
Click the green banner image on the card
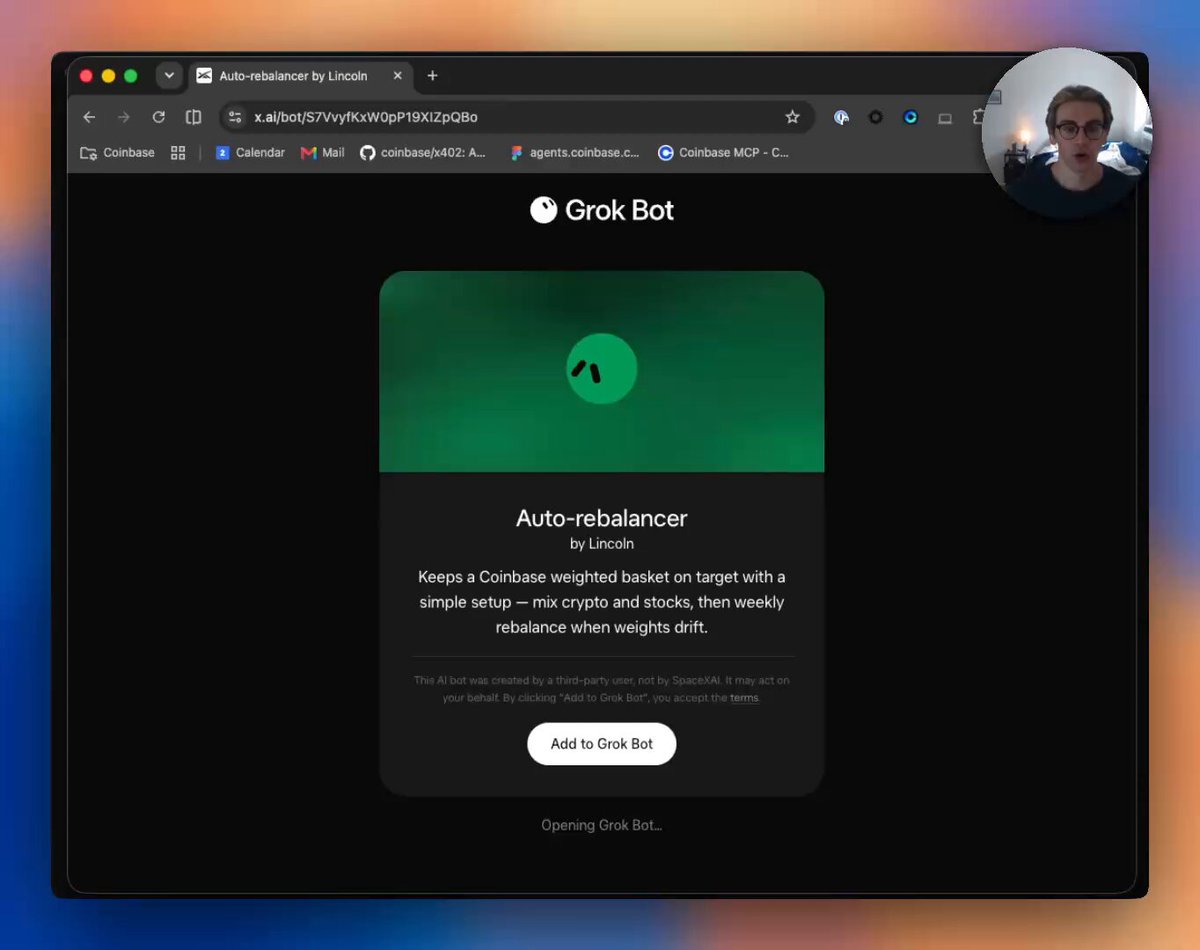(602, 371)
